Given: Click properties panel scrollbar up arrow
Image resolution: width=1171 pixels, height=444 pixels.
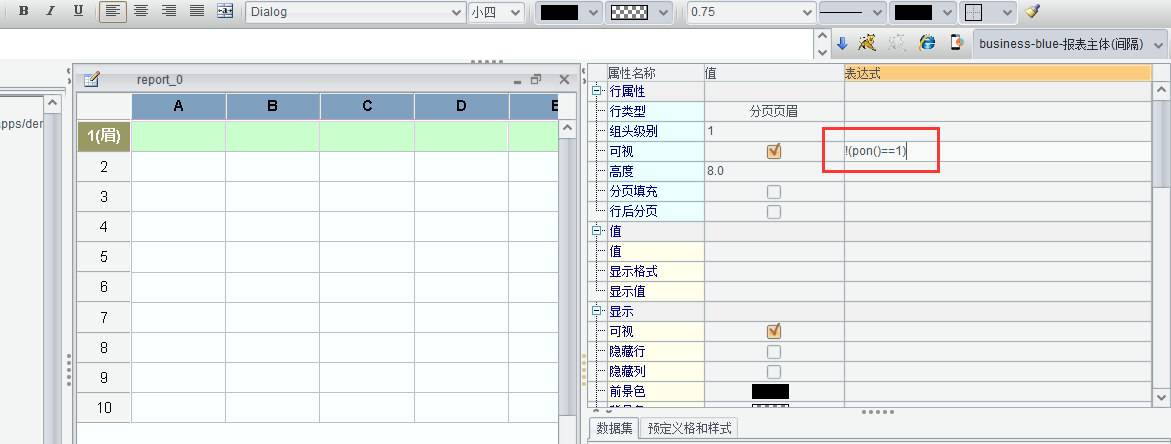Looking at the screenshot, I should pyautogui.click(x=1161, y=90).
